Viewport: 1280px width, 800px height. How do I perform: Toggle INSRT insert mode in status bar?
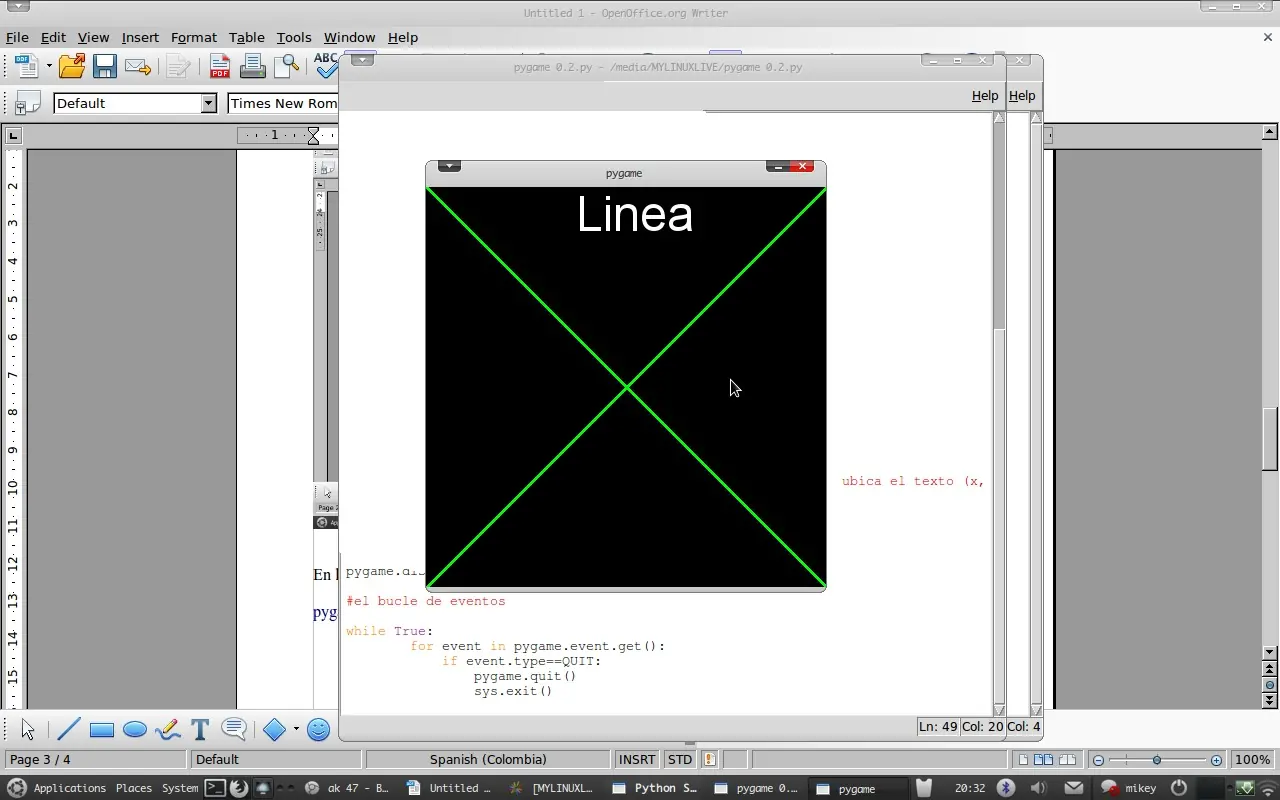click(636, 759)
